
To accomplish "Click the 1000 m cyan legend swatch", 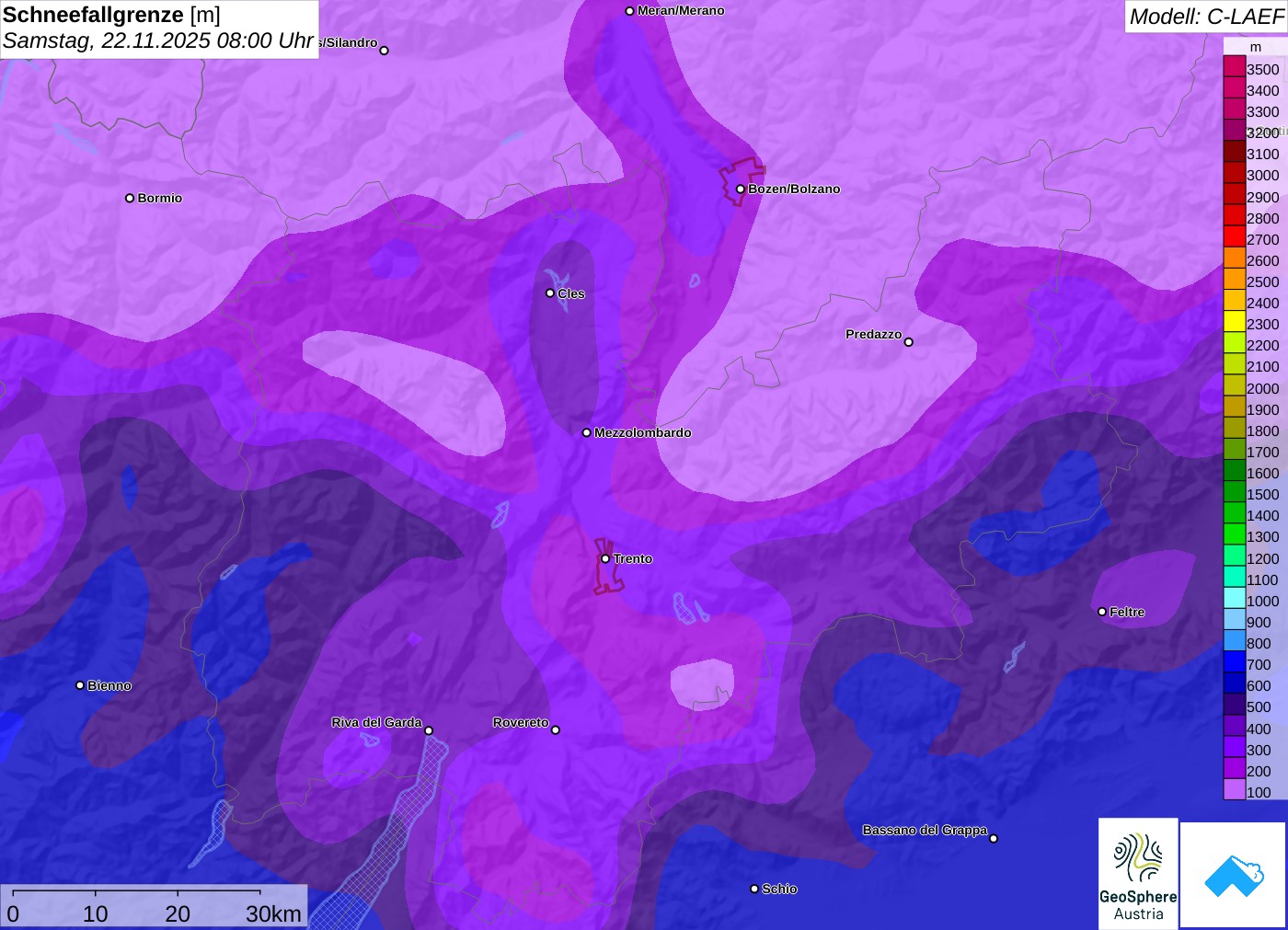I will pyautogui.click(x=1234, y=599).
